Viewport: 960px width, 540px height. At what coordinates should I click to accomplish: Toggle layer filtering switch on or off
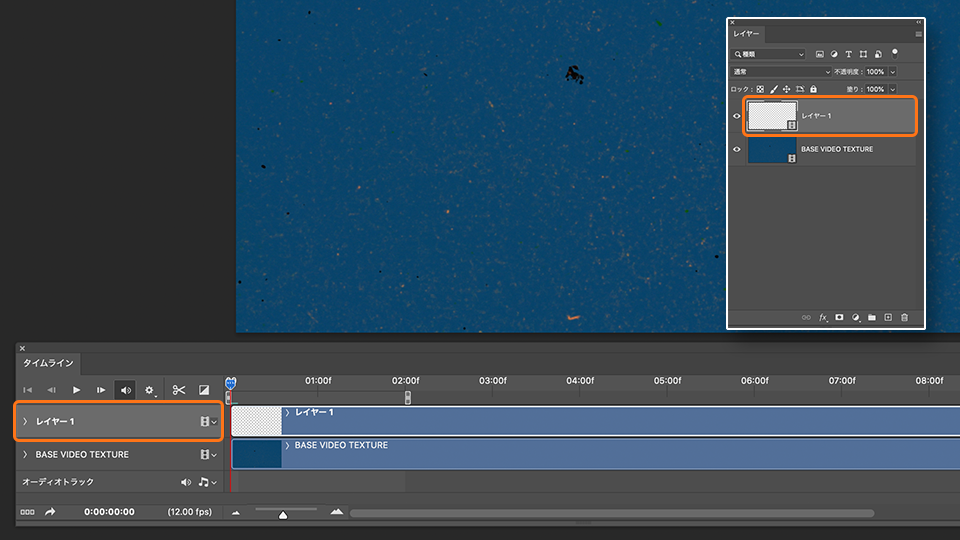(x=894, y=53)
